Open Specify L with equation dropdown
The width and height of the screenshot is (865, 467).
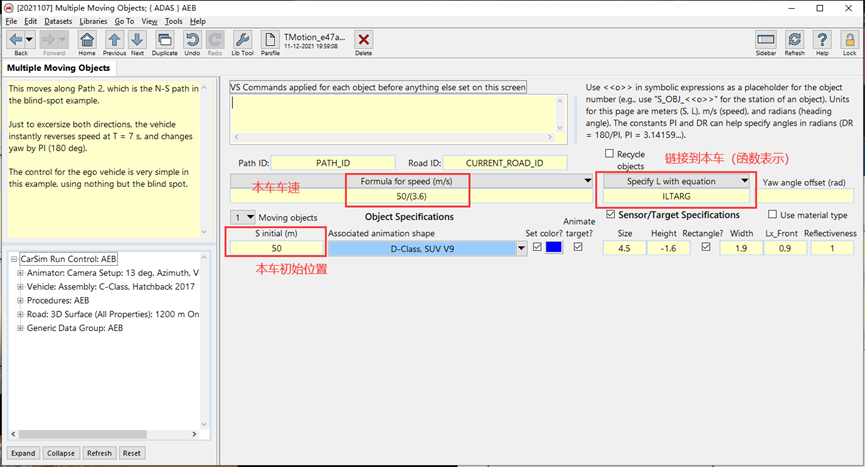coord(744,181)
